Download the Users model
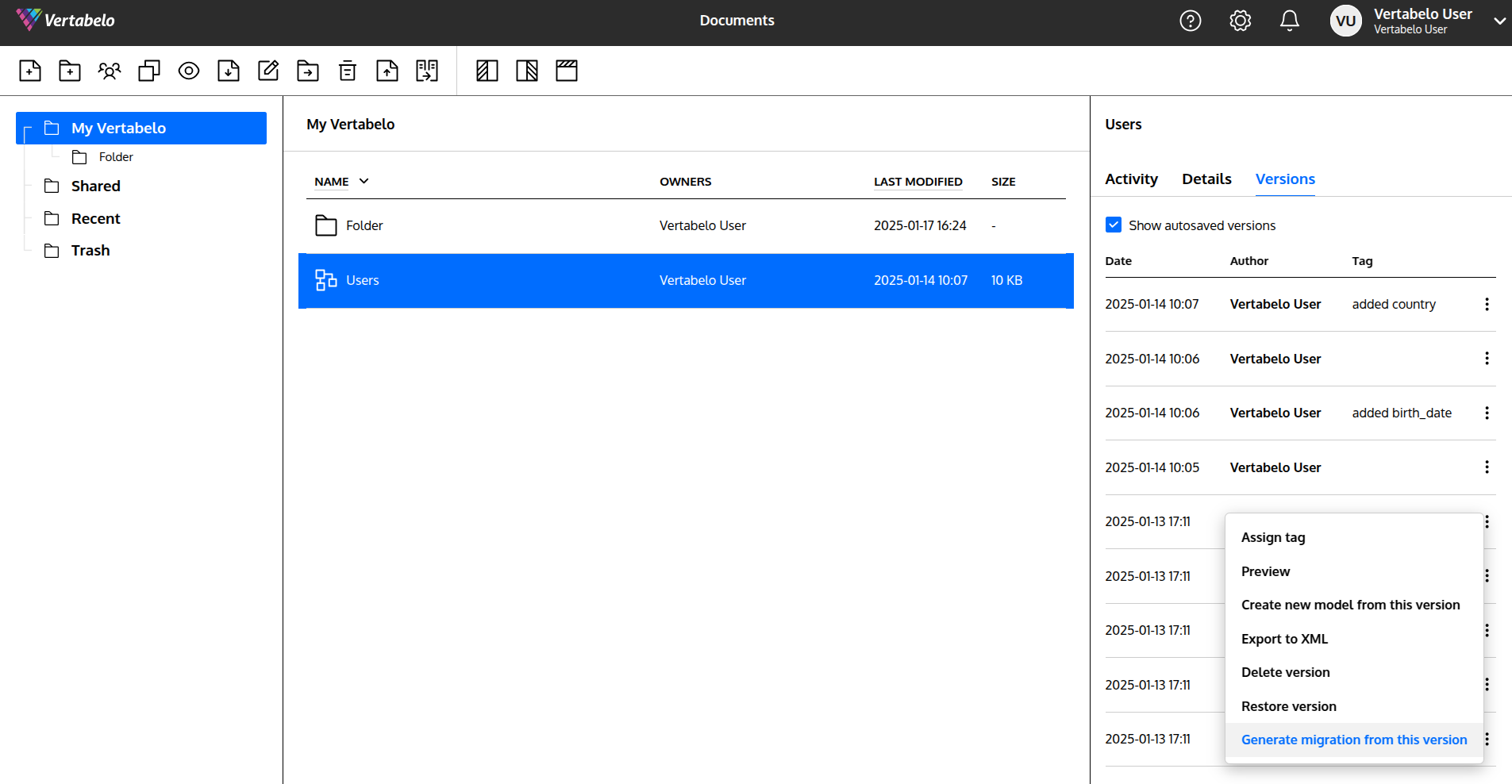The image size is (1512, 784). click(x=229, y=70)
